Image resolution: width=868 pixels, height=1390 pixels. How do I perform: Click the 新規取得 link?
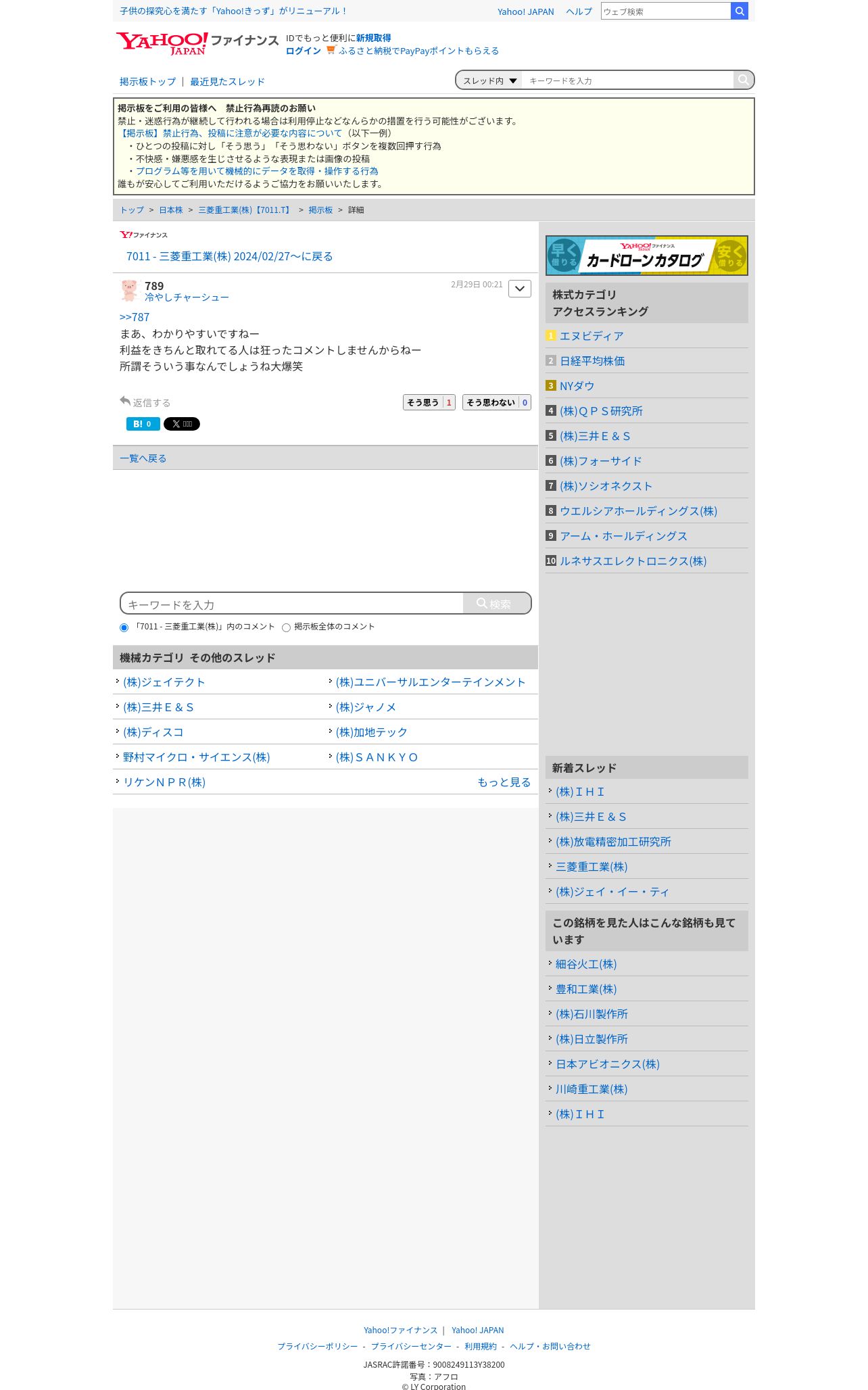coord(373,38)
